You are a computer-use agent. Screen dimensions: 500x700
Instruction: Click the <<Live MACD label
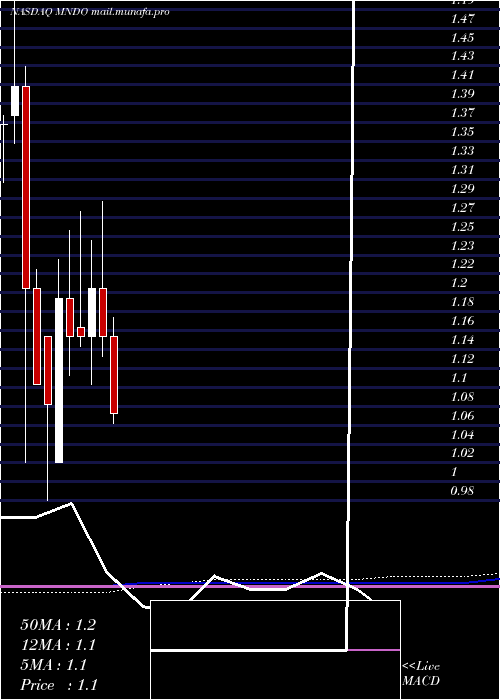pos(421,674)
